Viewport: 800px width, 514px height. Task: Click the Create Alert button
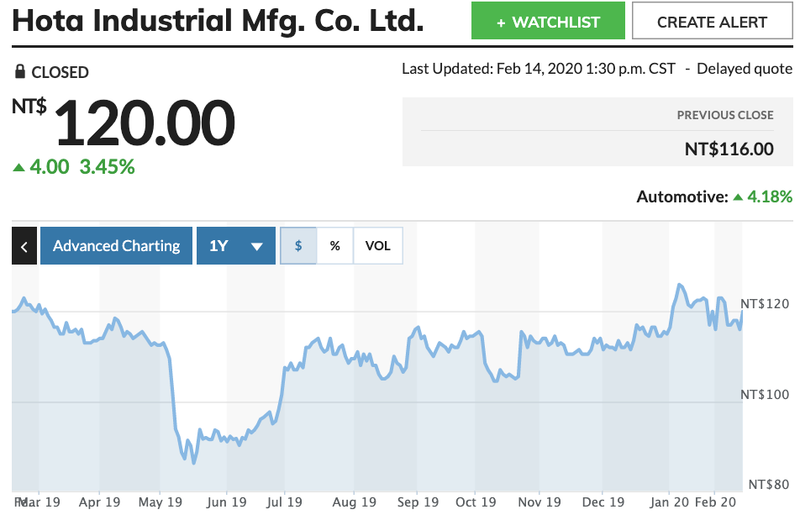[x=712, y=21]
